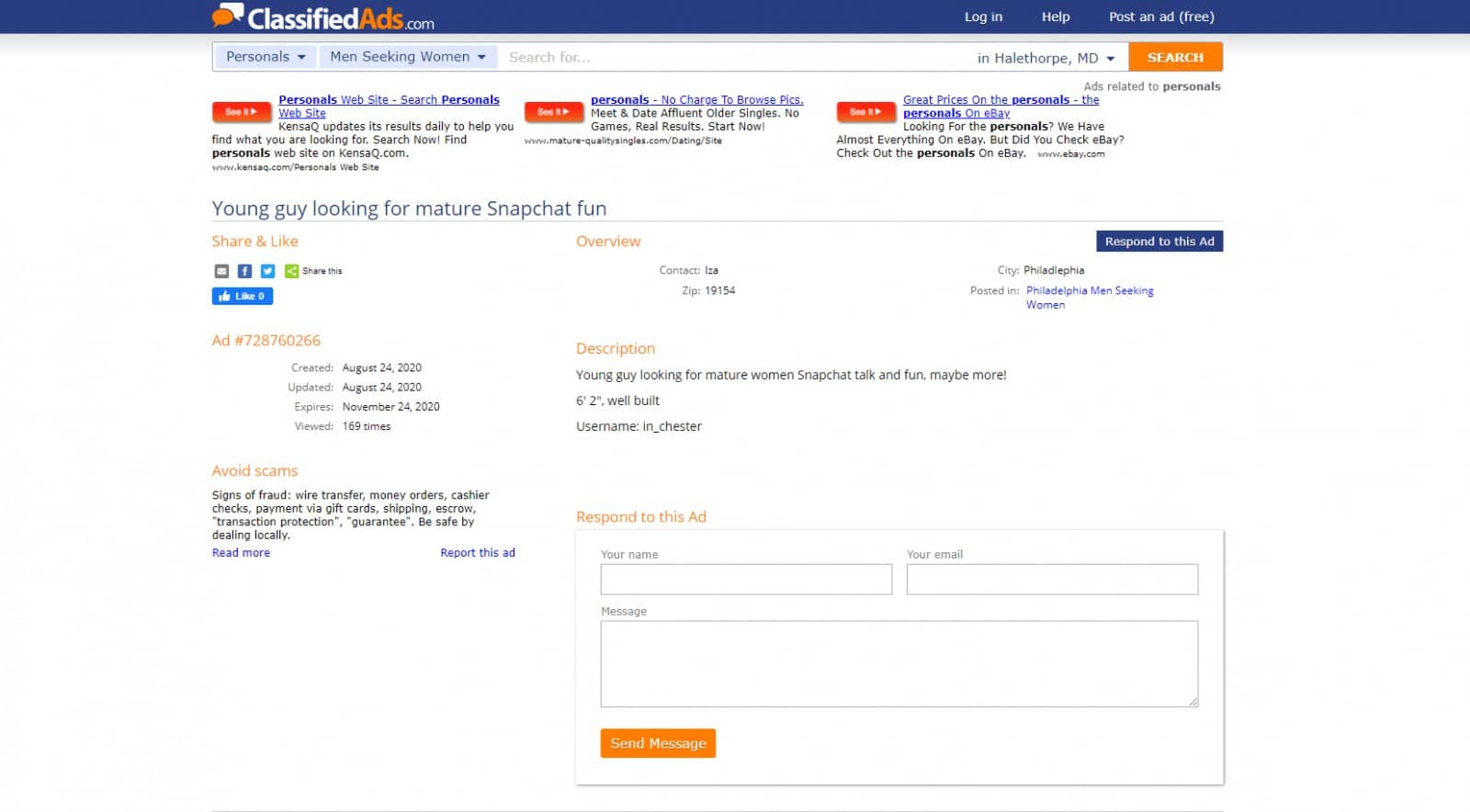This screenshot has width=1470, height=812.
Task: Open Great Prices On the personals eBay link
Action: 1001,107
